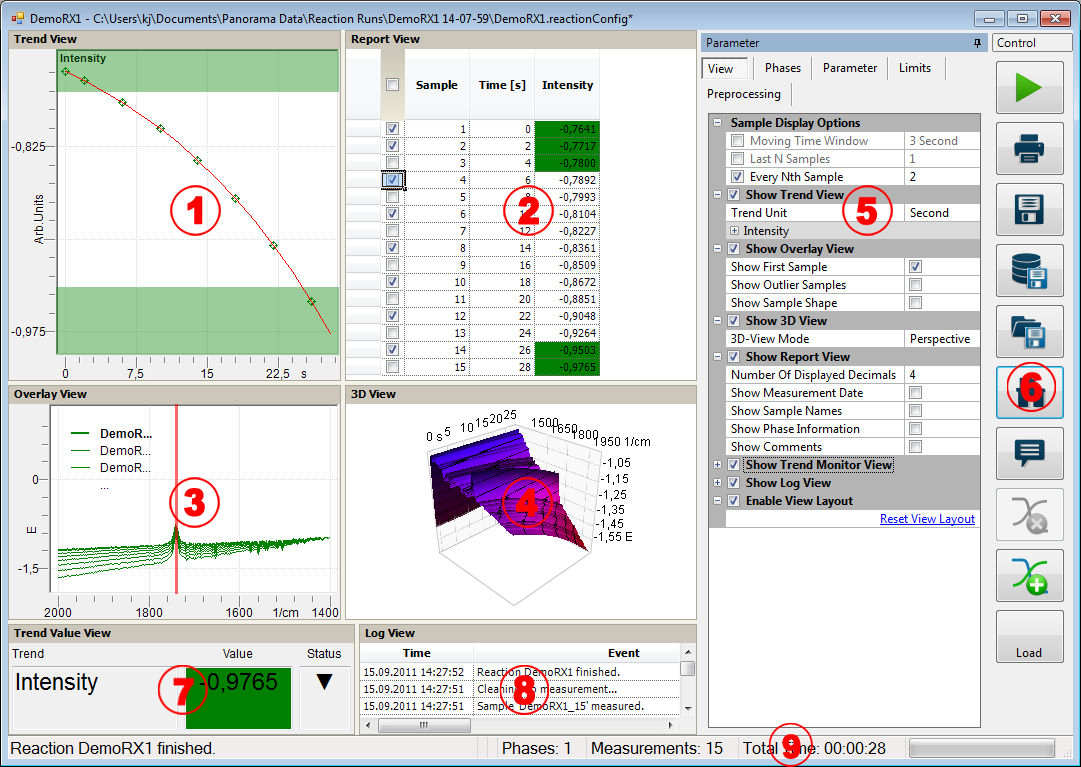Click the floppy disk save icon

1029,211
